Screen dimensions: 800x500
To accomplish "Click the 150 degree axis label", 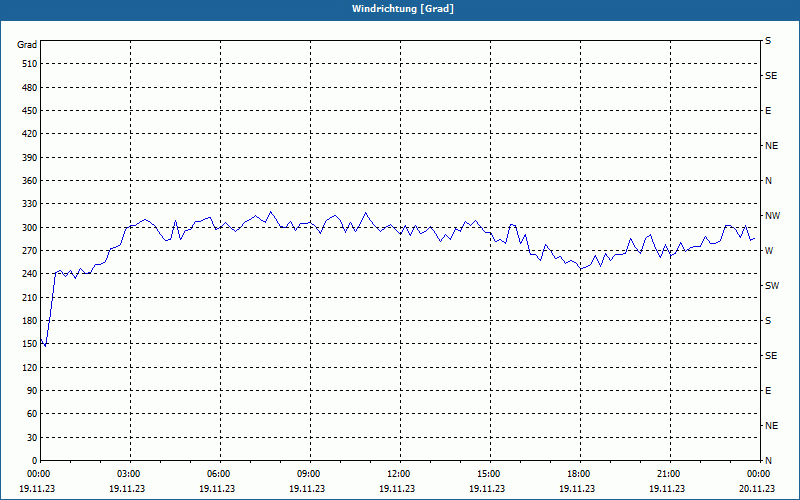I will [x=30, y=344].
